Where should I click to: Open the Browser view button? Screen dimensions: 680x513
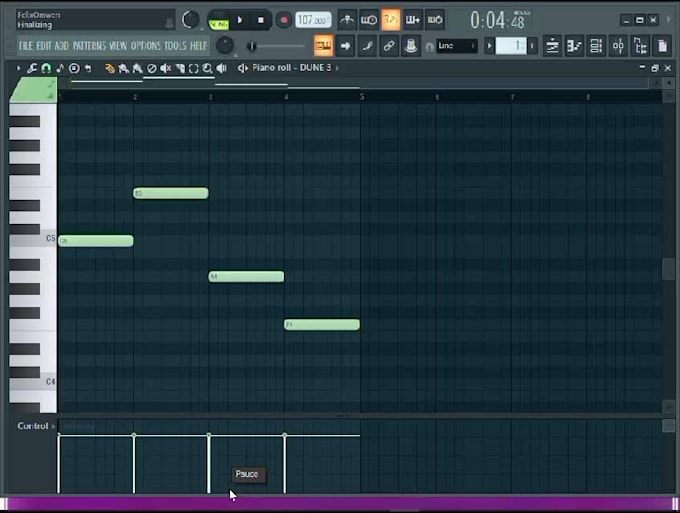point(640,46)
